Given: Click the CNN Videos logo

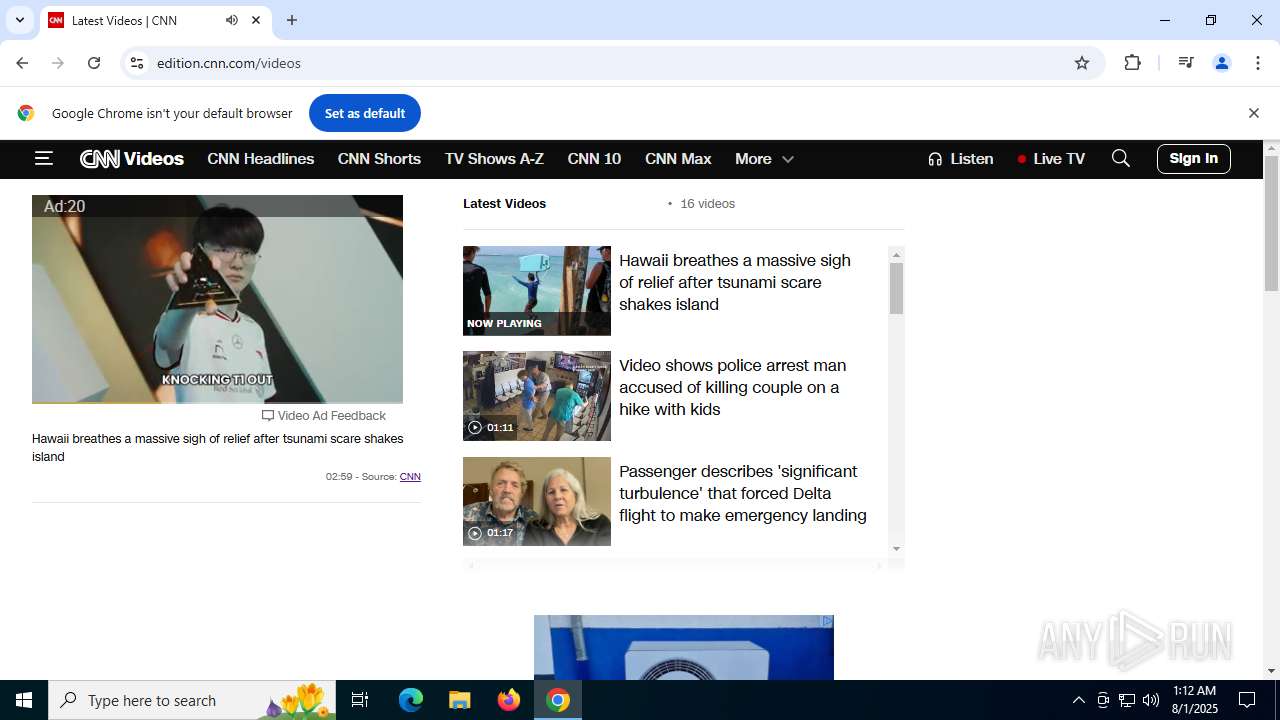Looking at the screenshot, I should point(132,159).
